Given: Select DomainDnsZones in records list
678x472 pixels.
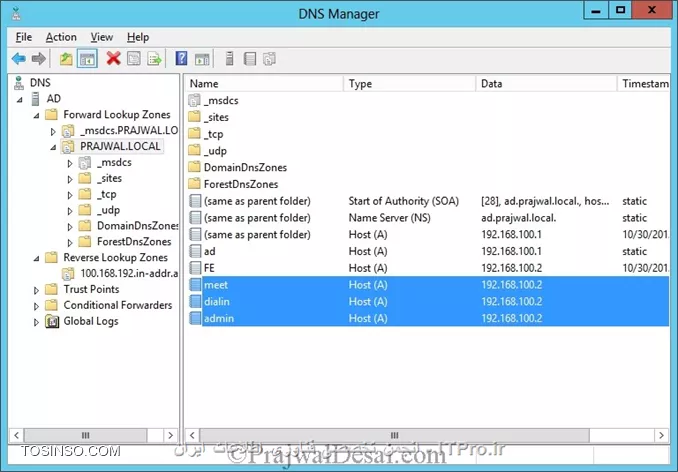Looking at the screenshot, I should pyautogui.click(x=245, y=167).
